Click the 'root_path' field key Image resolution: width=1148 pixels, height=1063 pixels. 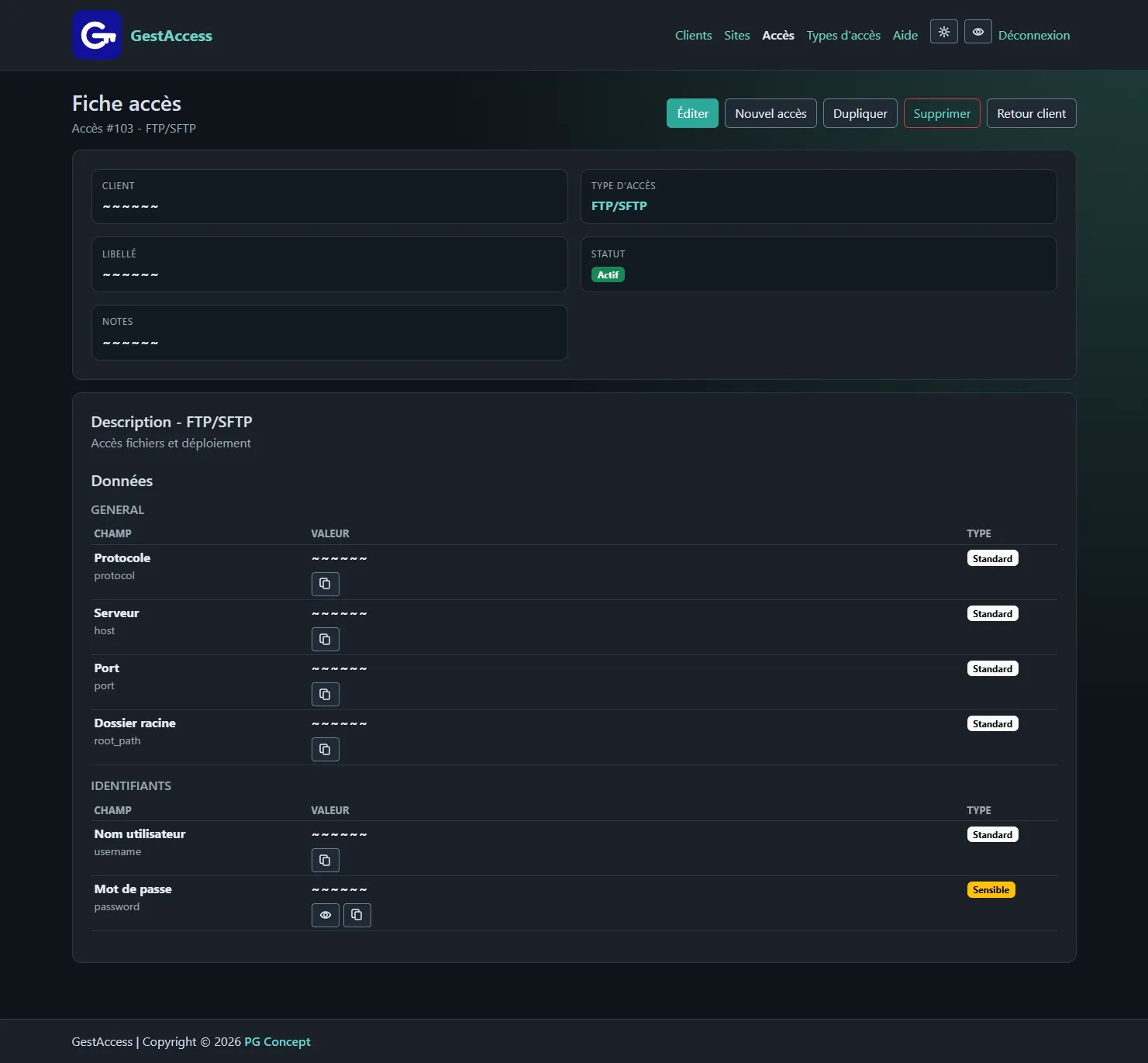tap(118, 740)
